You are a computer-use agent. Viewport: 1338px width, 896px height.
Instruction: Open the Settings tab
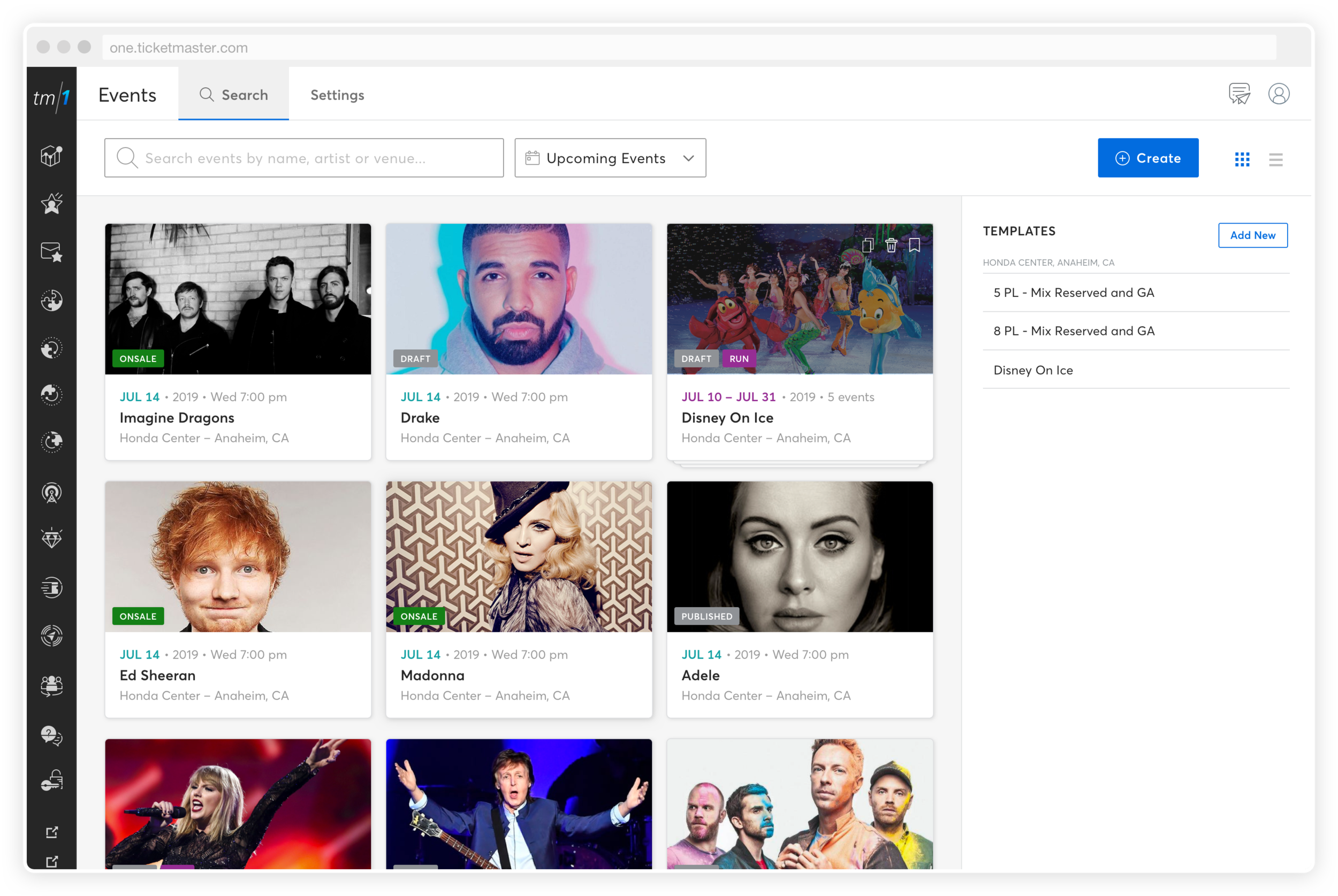pos(337,95)
